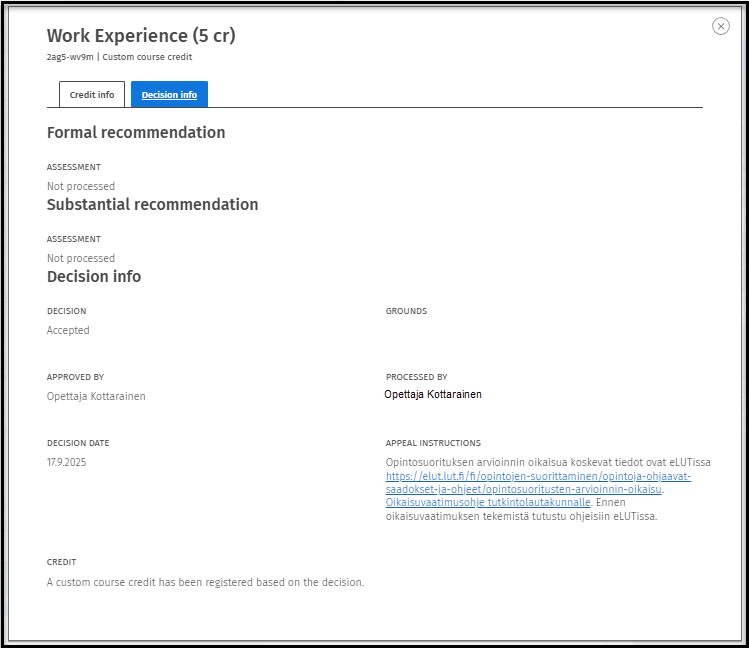Click the custom course credit registered message

[x=205, y=582]
